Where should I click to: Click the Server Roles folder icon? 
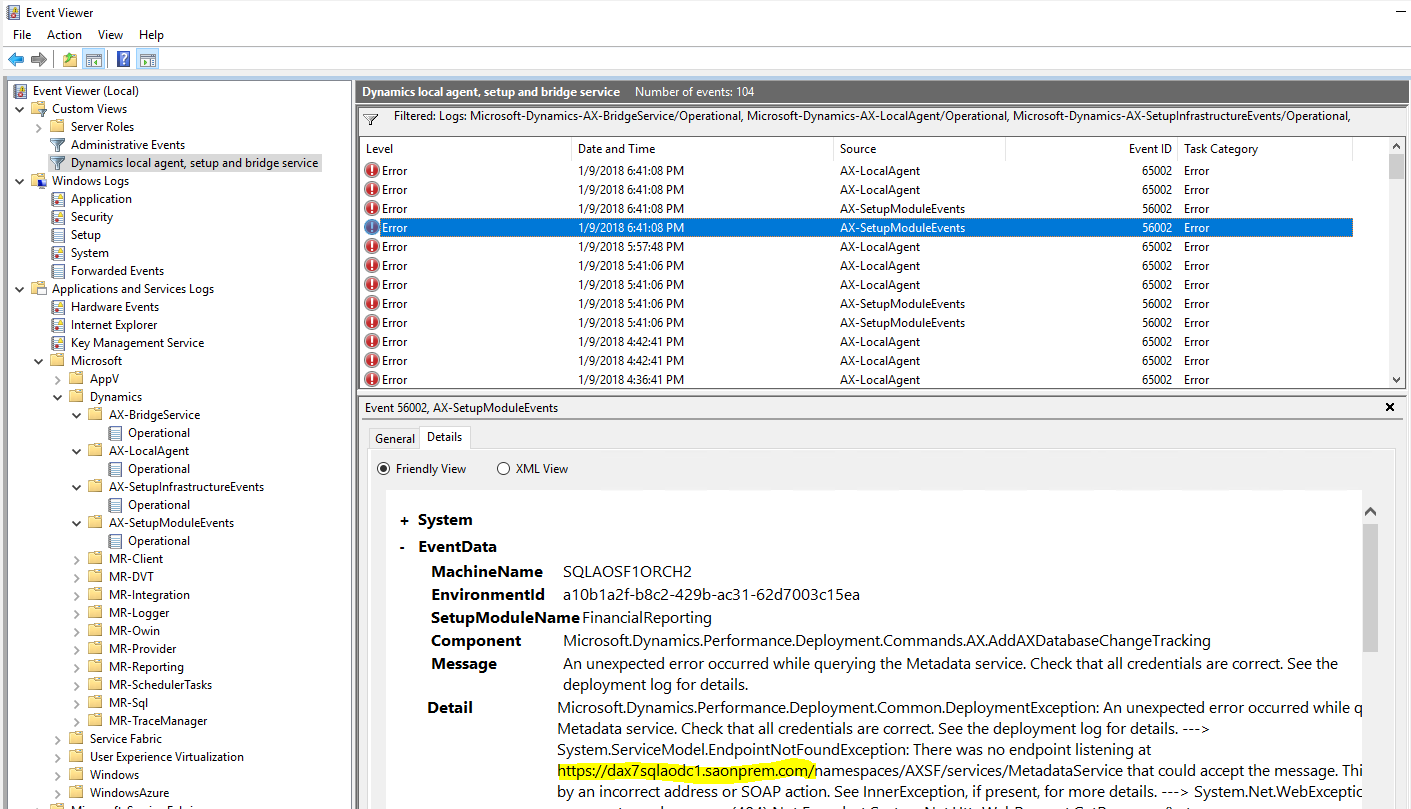coord(58,127)
